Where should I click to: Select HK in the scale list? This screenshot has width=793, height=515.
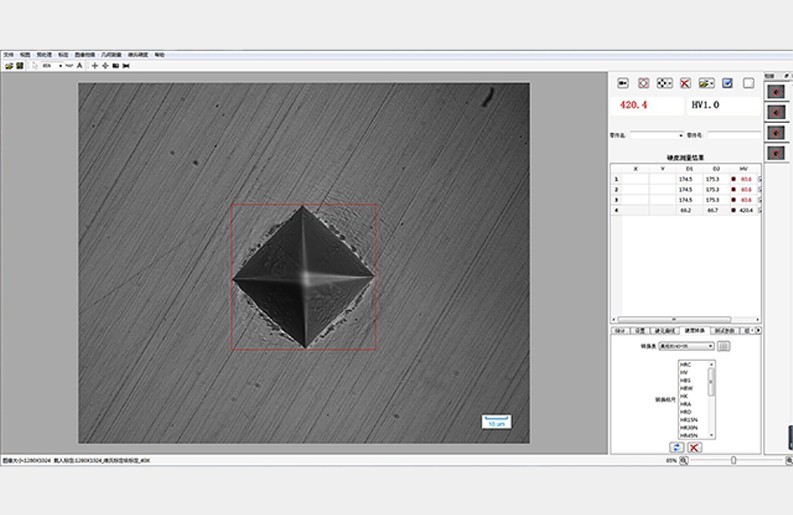click(x=684, y=396)
